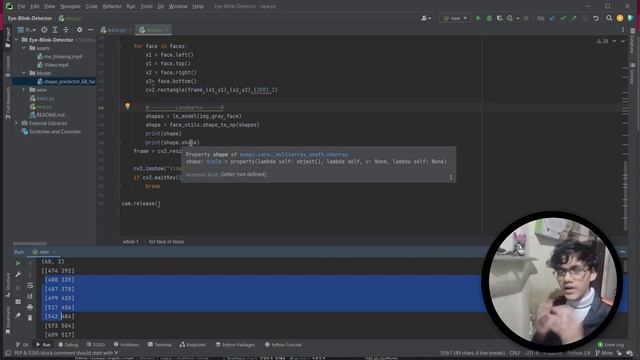Expand External Libraries node
Viewport: 640px width, 360px height.
click(x=17, y=123)
